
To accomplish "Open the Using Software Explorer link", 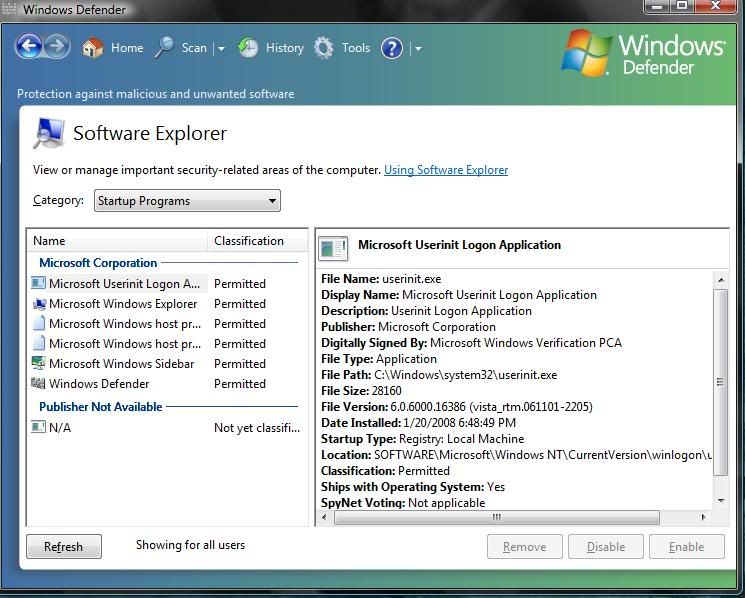I will point(446,170).
